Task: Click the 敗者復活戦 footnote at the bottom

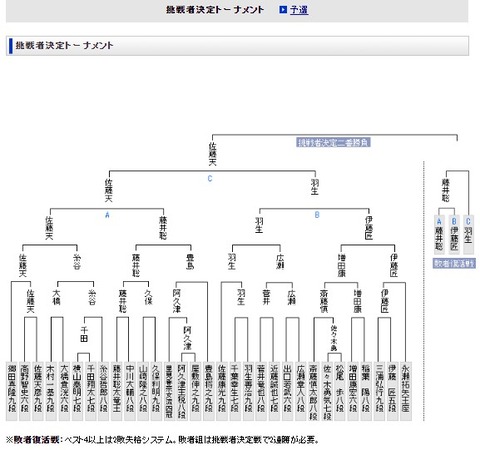Action: 162,440
